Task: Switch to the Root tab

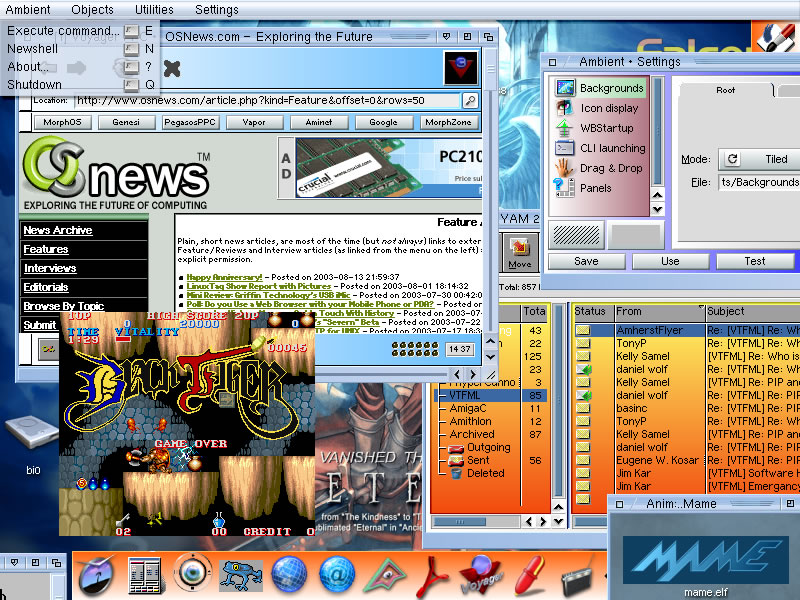Action: [x=725, y=90]
